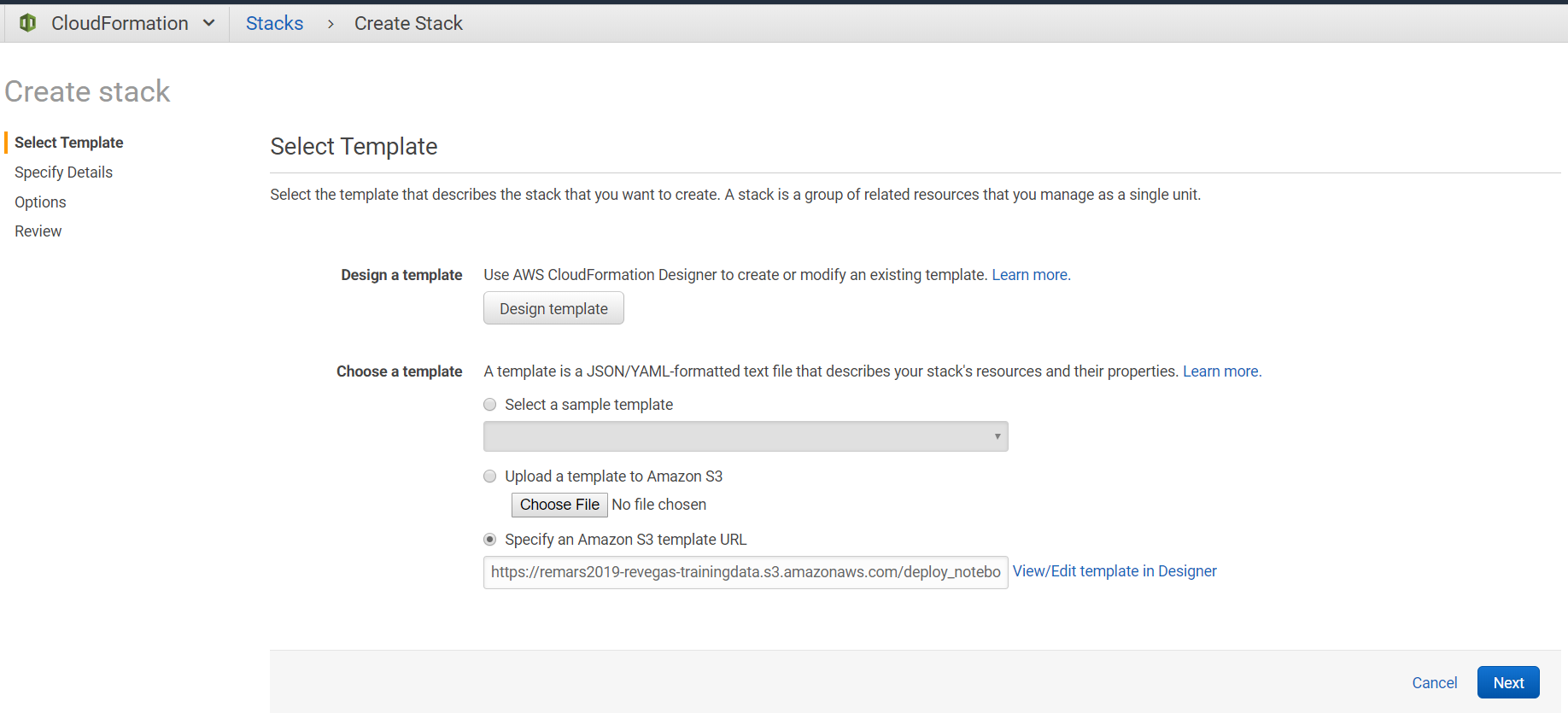This screenshot has width=1568, height=713.
Task: Select Upload a template to Amazon S3 radio
Action: click(x=490, y=476)
